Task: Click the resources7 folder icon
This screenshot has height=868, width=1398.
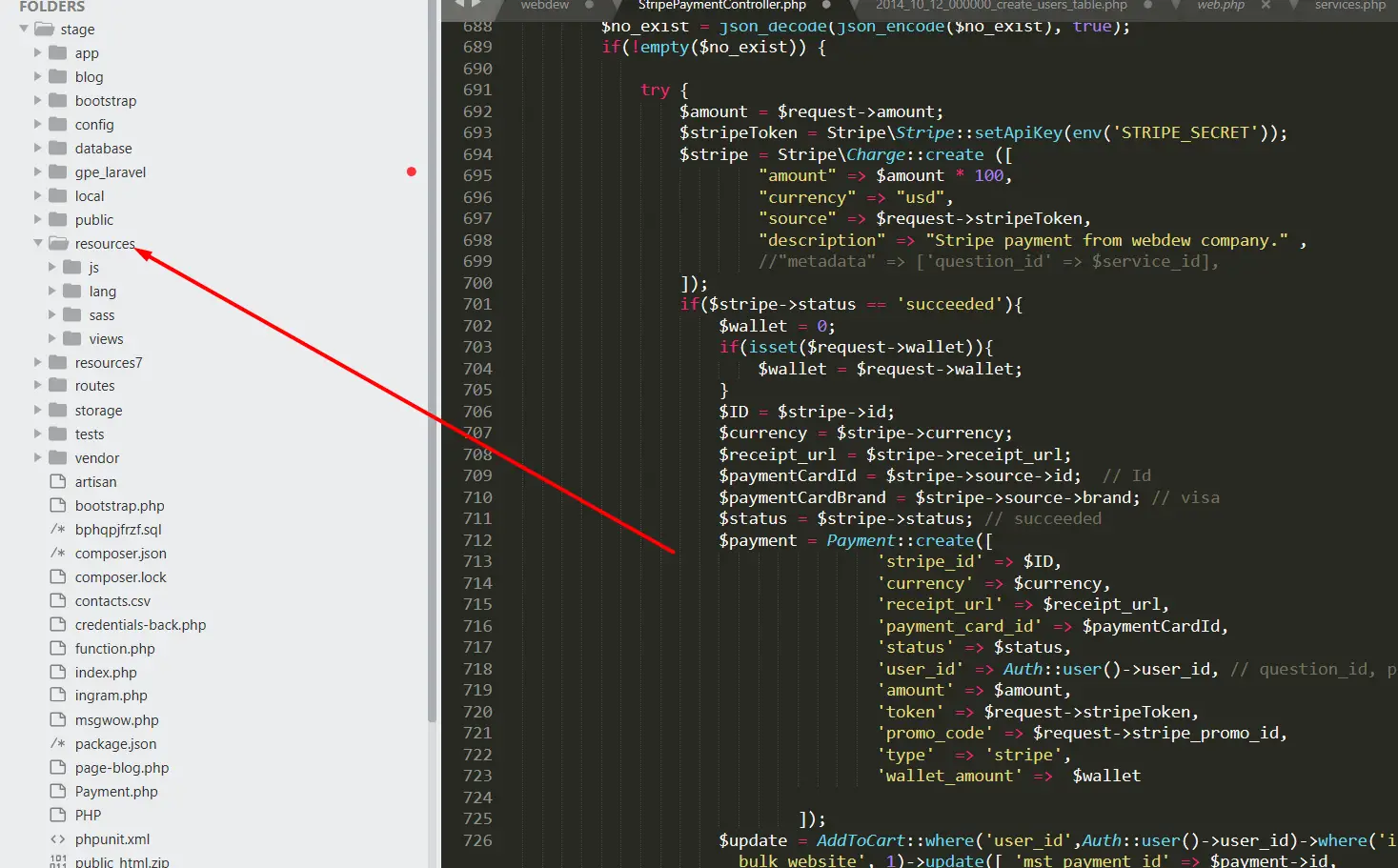Action: [x=58, y=362]
